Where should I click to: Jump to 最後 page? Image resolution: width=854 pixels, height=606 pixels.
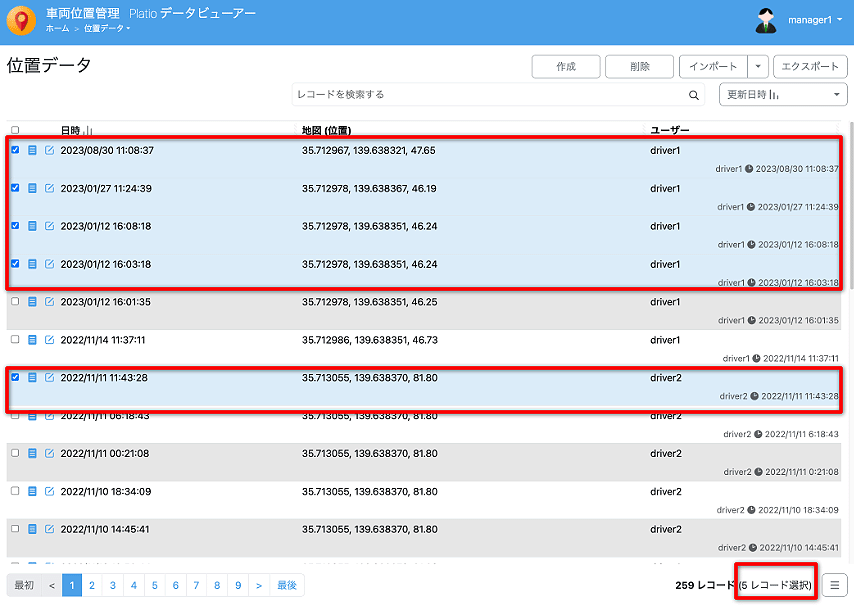point(287,585)
